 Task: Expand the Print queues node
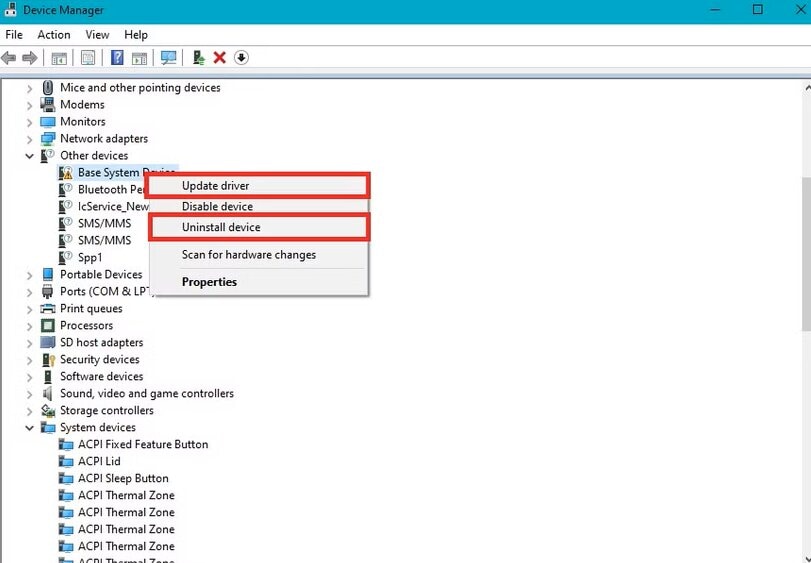click(29, 309)
